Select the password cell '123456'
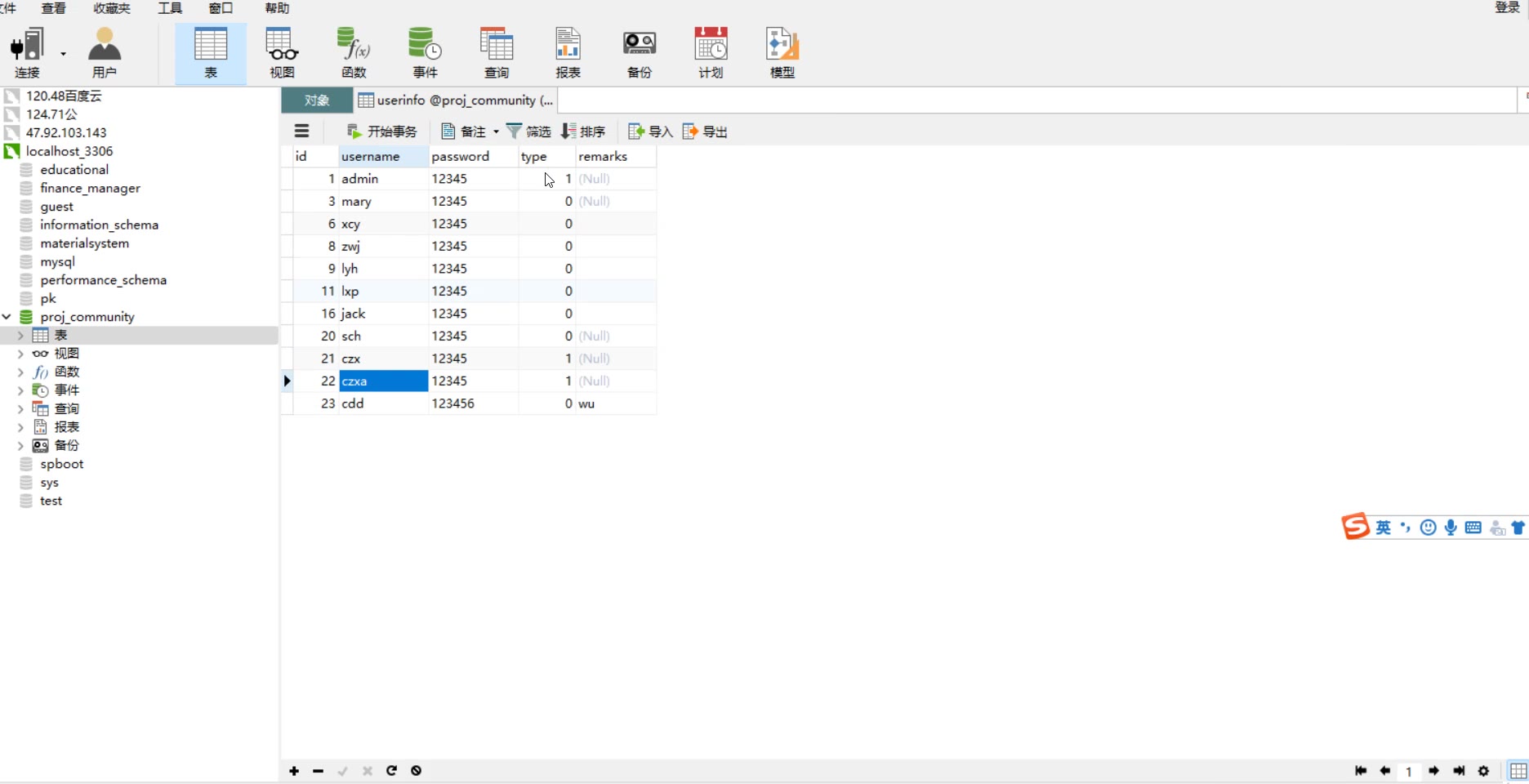1529x784 pixels. (x=474, y=403)
